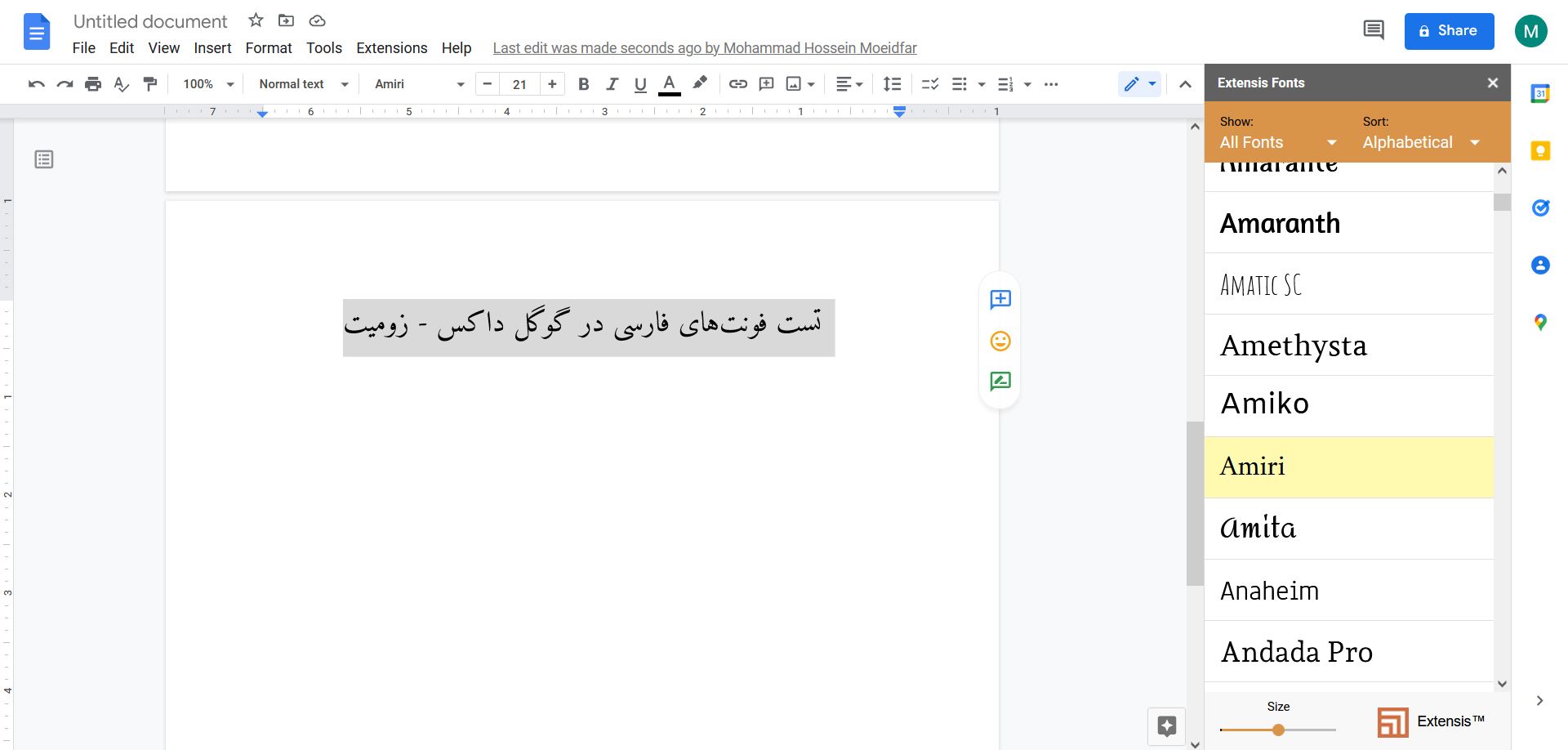Open the line spacing options

[x=892, y=83]
